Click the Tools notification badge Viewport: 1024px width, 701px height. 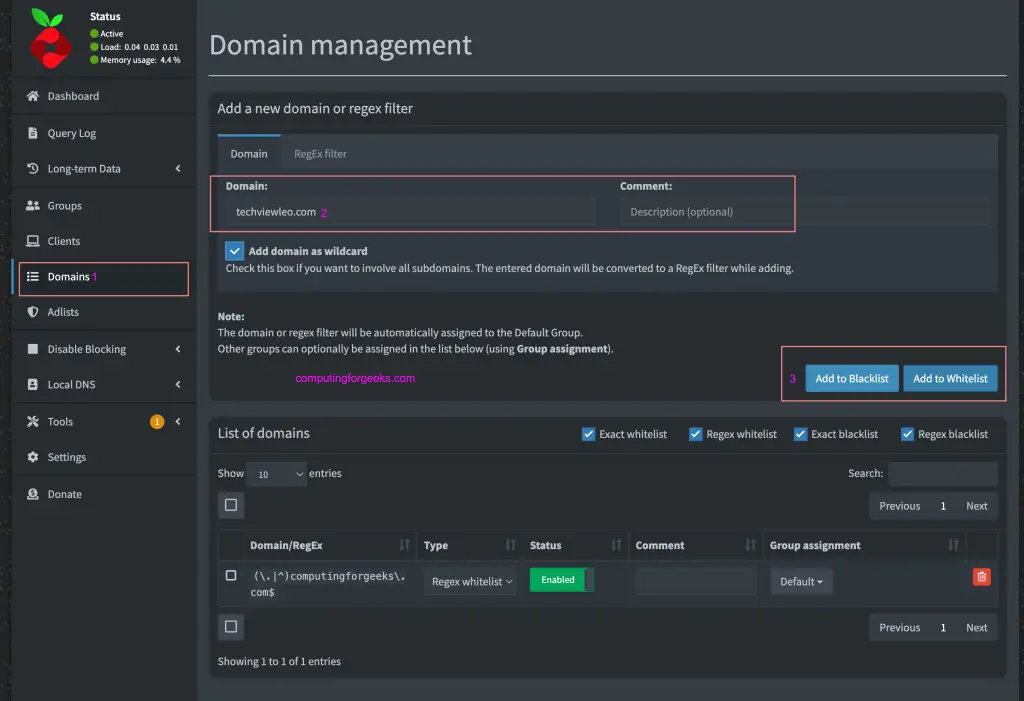[x=157, y=421]
